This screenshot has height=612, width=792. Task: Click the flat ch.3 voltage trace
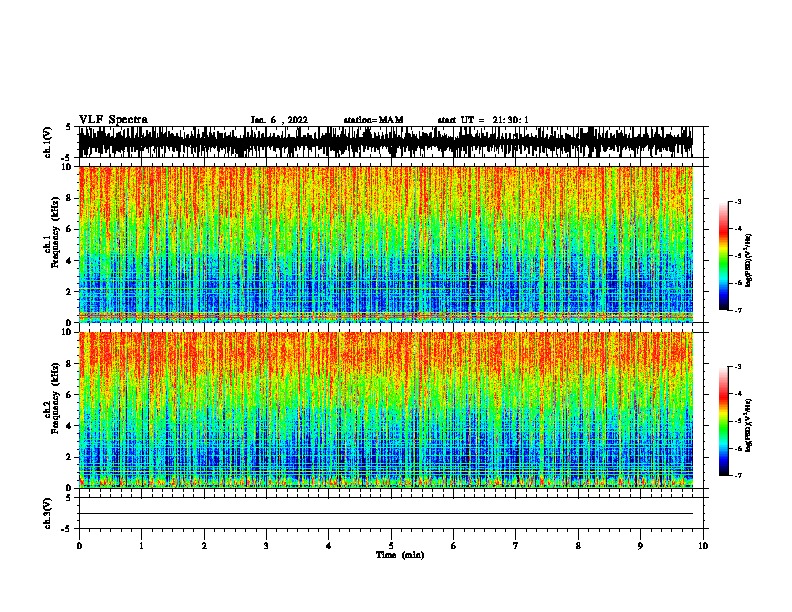pyautogui.click(x=386, y=514)
